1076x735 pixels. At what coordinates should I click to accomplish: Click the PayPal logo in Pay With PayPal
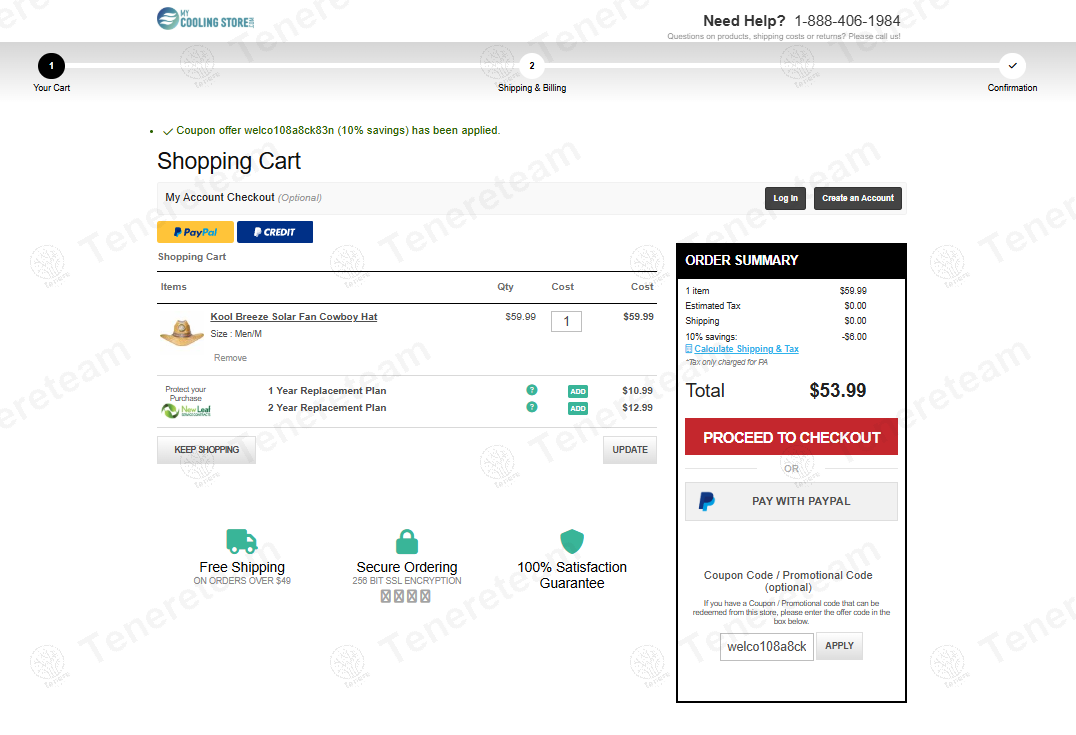point(707,502)
